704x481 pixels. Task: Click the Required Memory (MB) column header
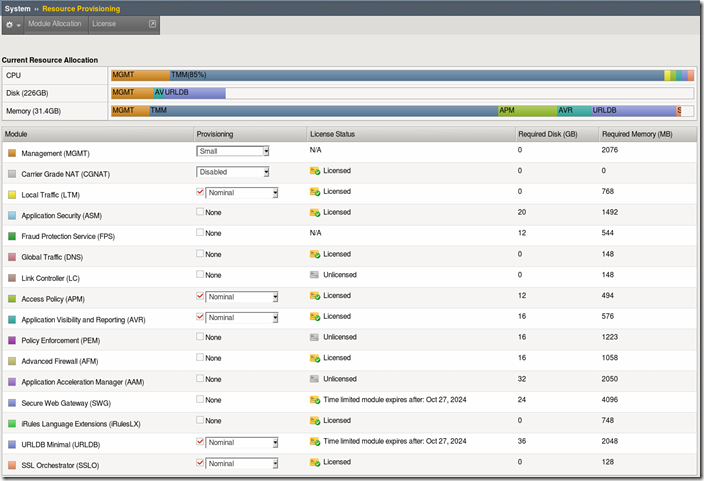648,134
